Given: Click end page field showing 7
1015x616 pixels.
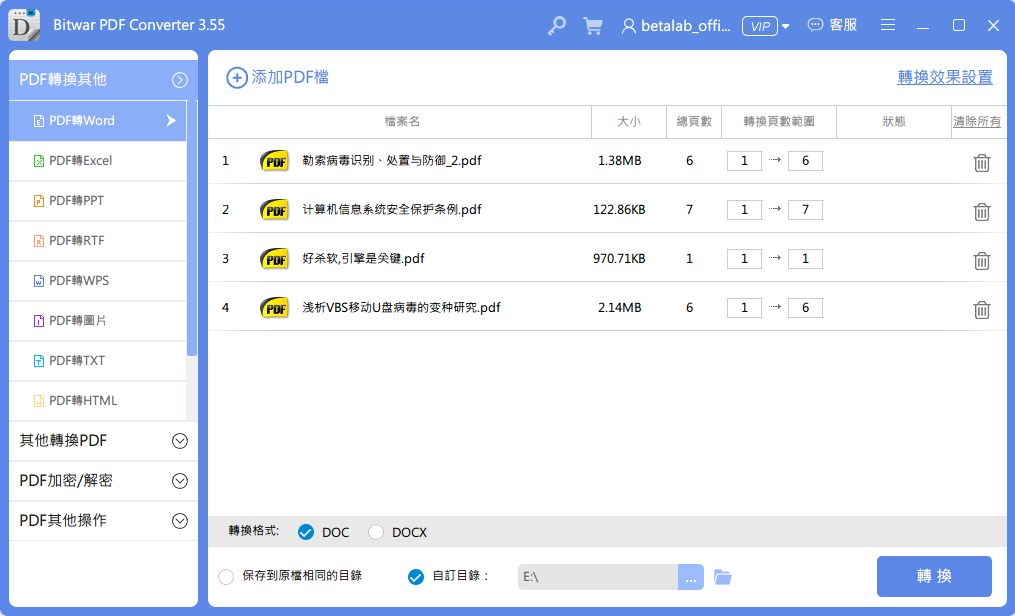Looking at the screenshot, I should [x=805, y=210].
